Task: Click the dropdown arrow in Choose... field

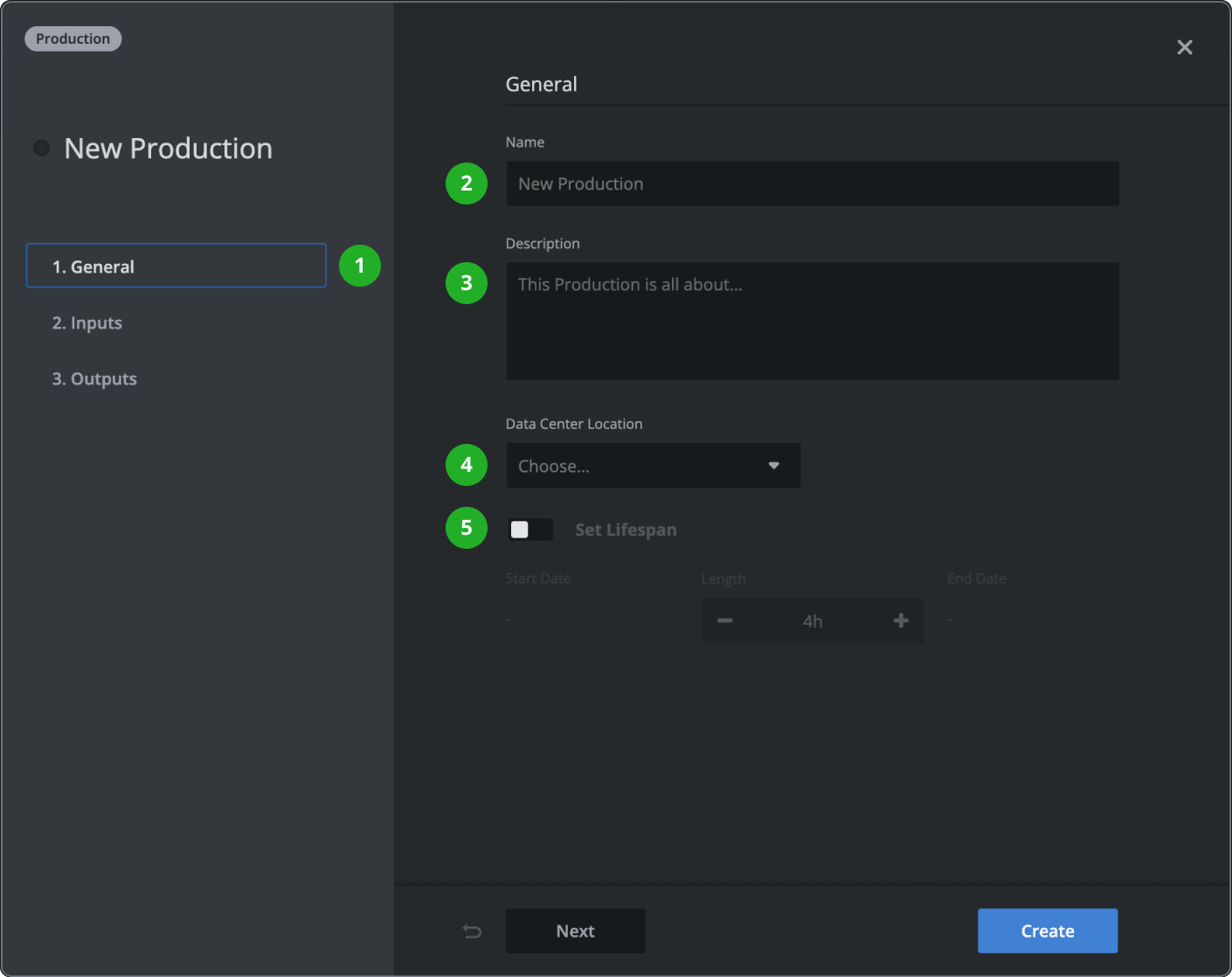Action: click(773, 466)
